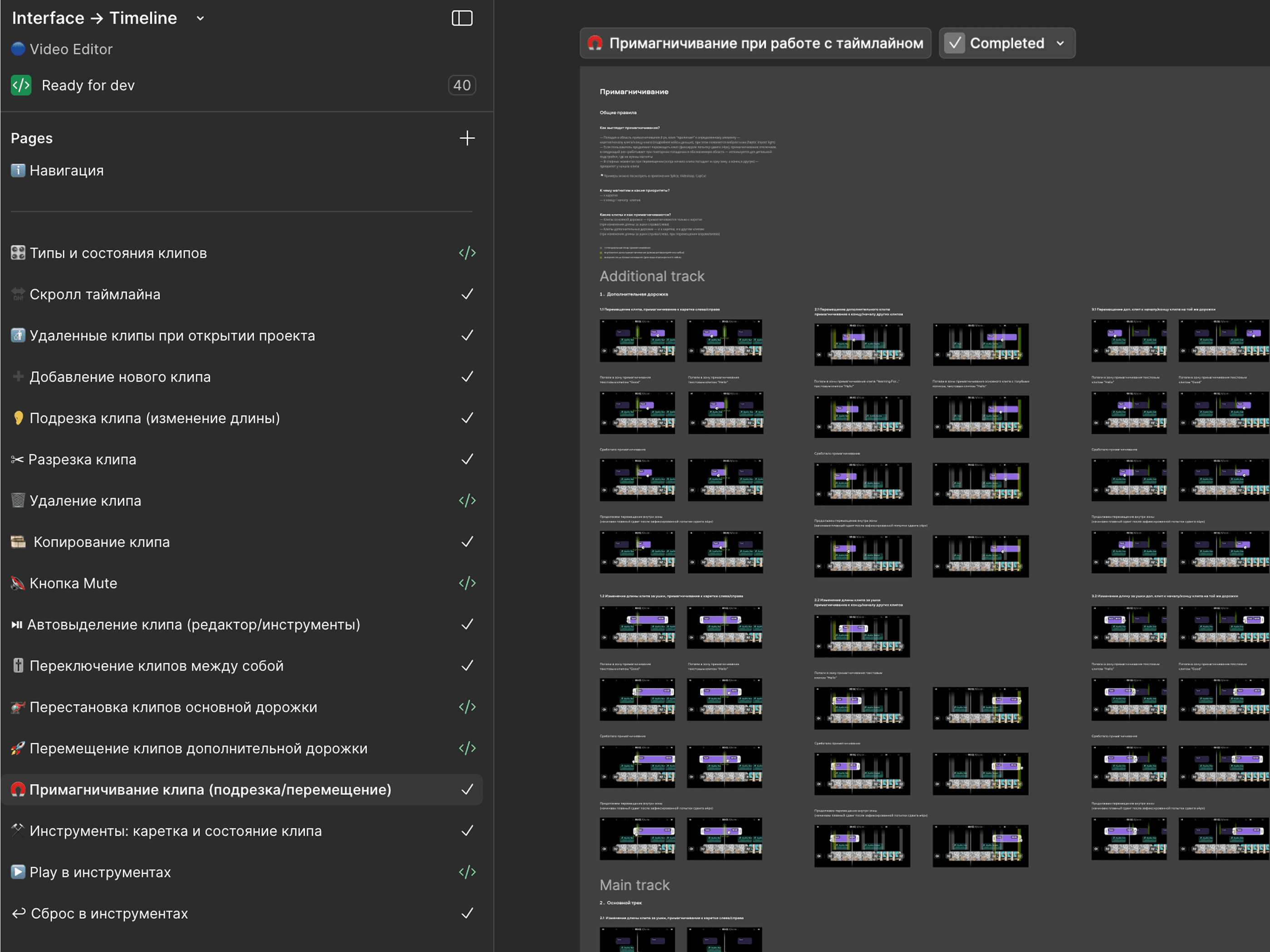Viewport: 1270px width, 952px height.
Task: Toggle the sidebar panel layout icon
Action: (x=461, y=18)
